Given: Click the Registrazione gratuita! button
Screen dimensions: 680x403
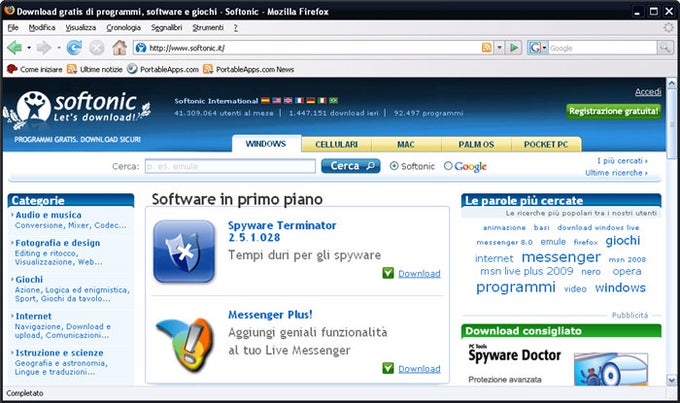Looking at the screenshot, I should point(614,111).
